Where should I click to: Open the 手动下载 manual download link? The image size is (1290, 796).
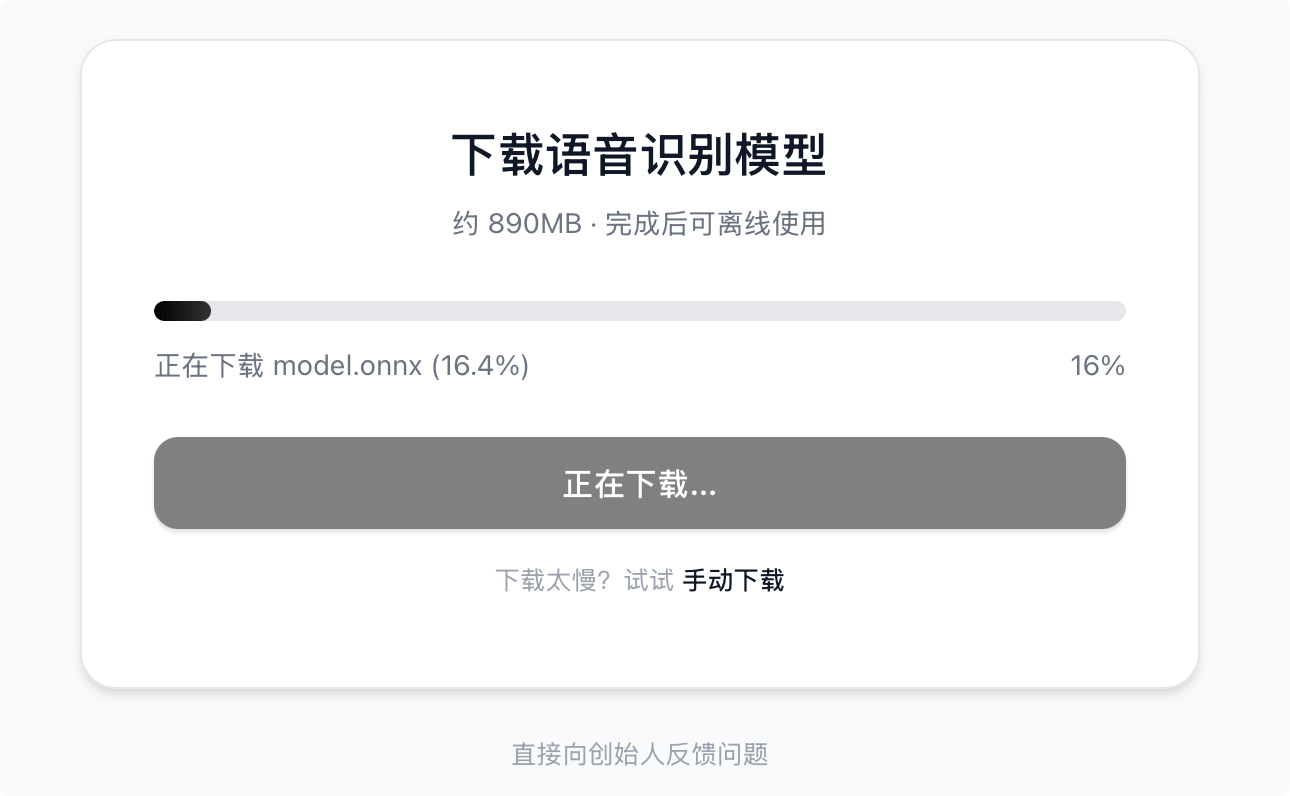coord(733,580)
